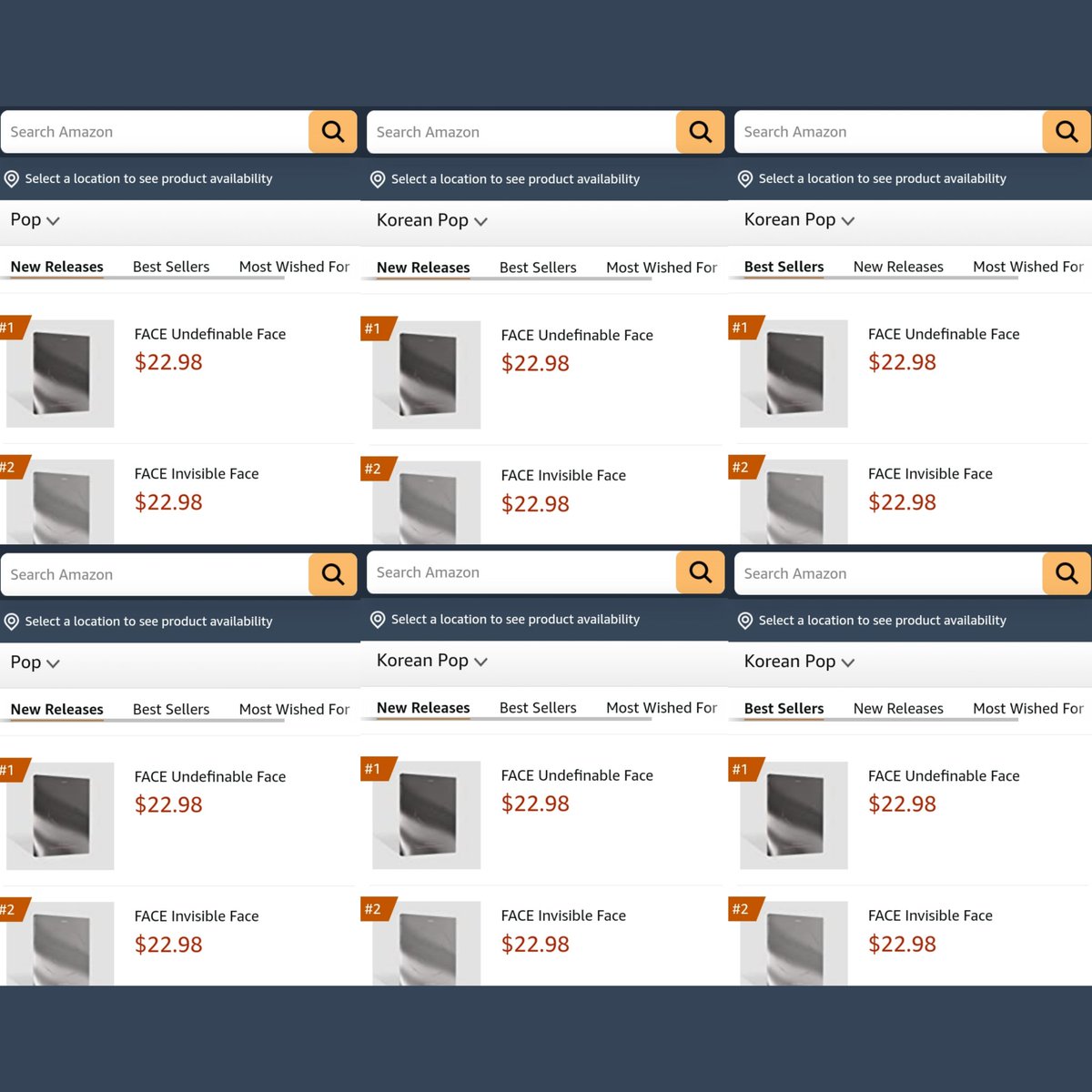Click #2 rank badge in lower Korean Pop Best Sellers panel
This screenshot has height=1092, width=1092.
(x=744, y=909)
